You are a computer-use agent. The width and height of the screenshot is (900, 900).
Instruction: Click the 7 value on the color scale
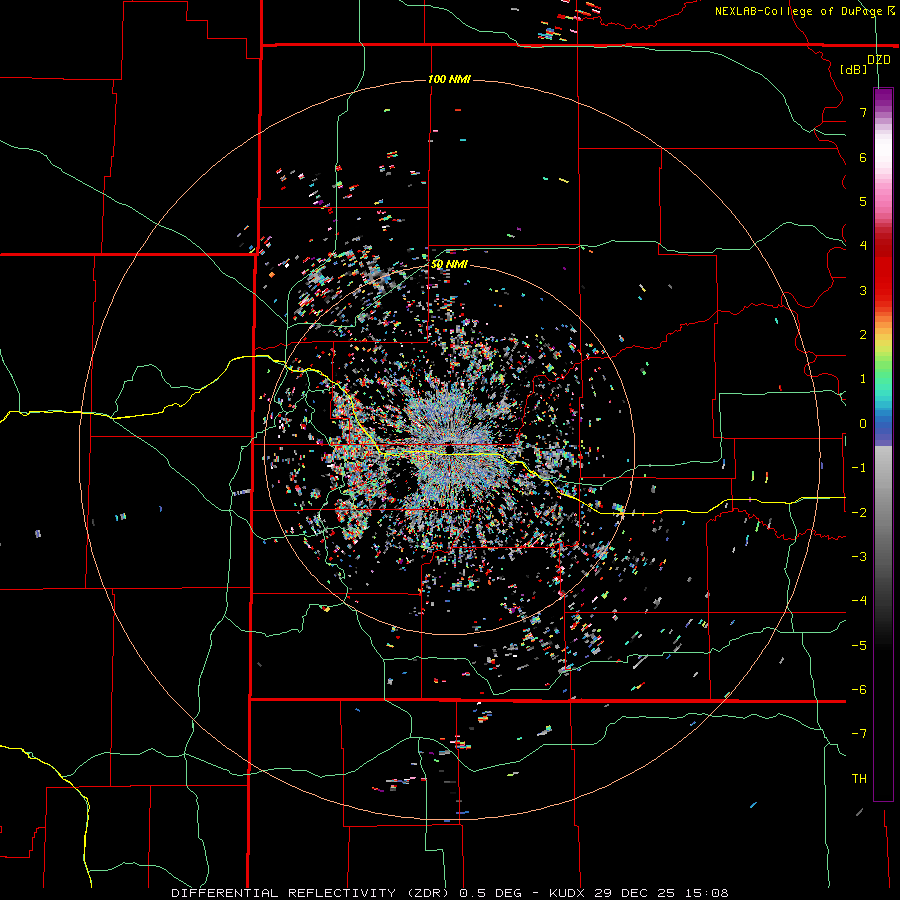coord(863,112)
